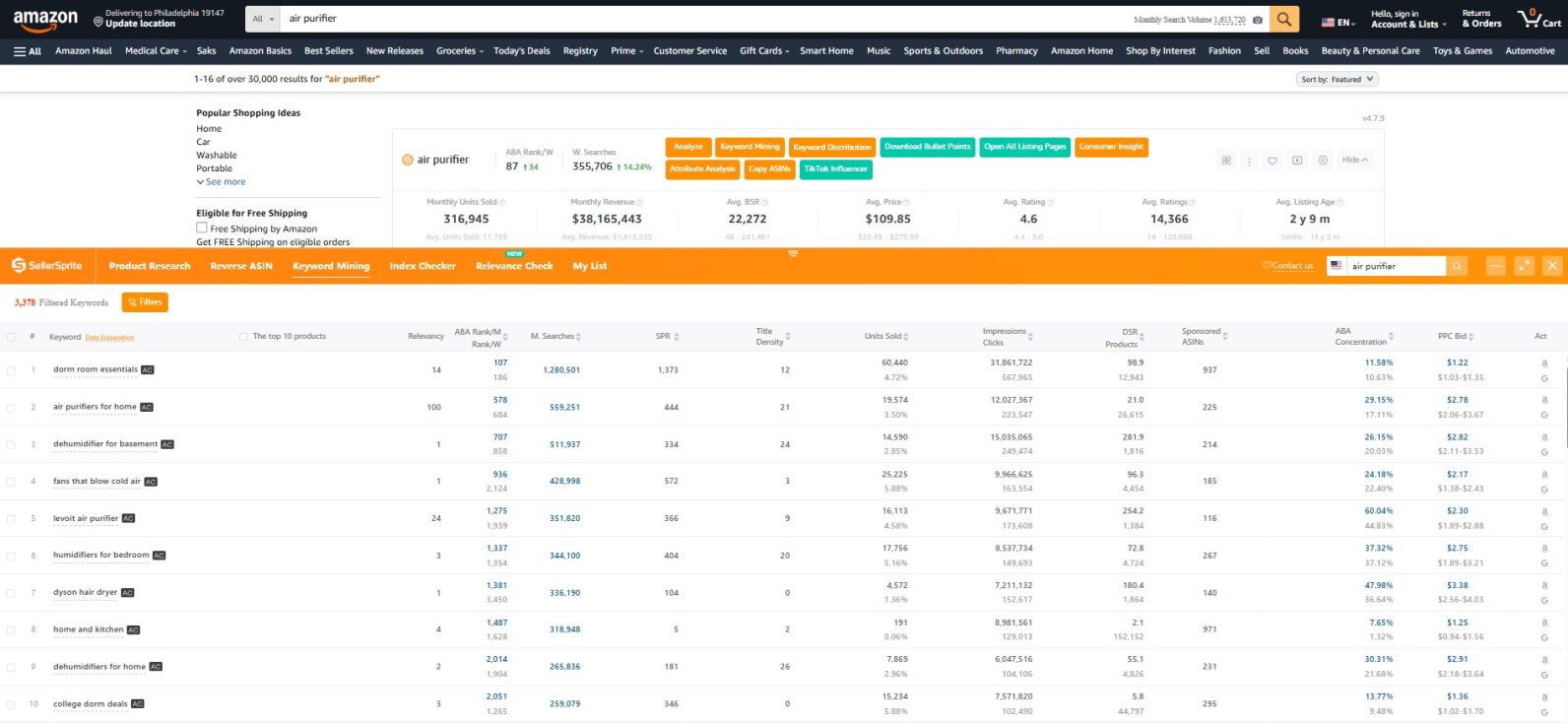Screen dimensions: 1568x724
Task: Click the Copy ASINs button
Action: pos(769,169)
